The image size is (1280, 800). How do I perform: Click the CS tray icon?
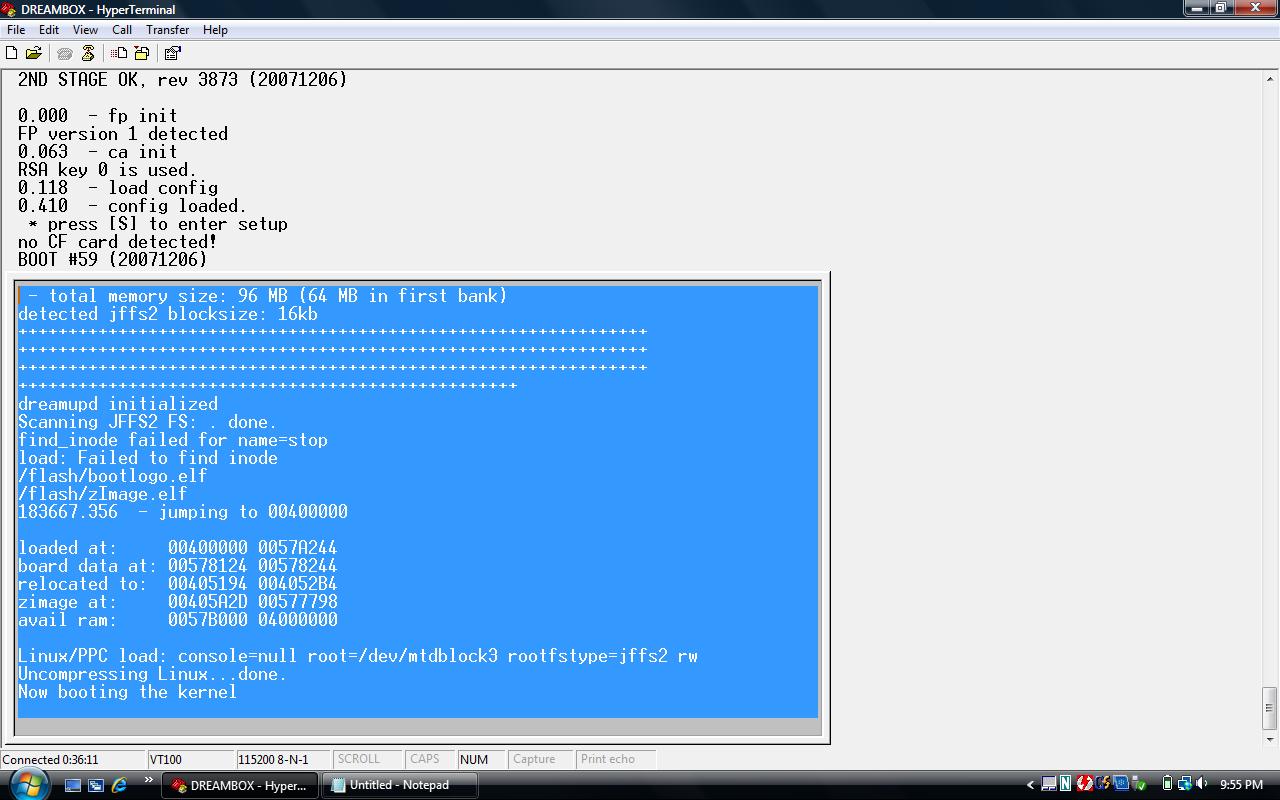click(x=1102, y=784)
